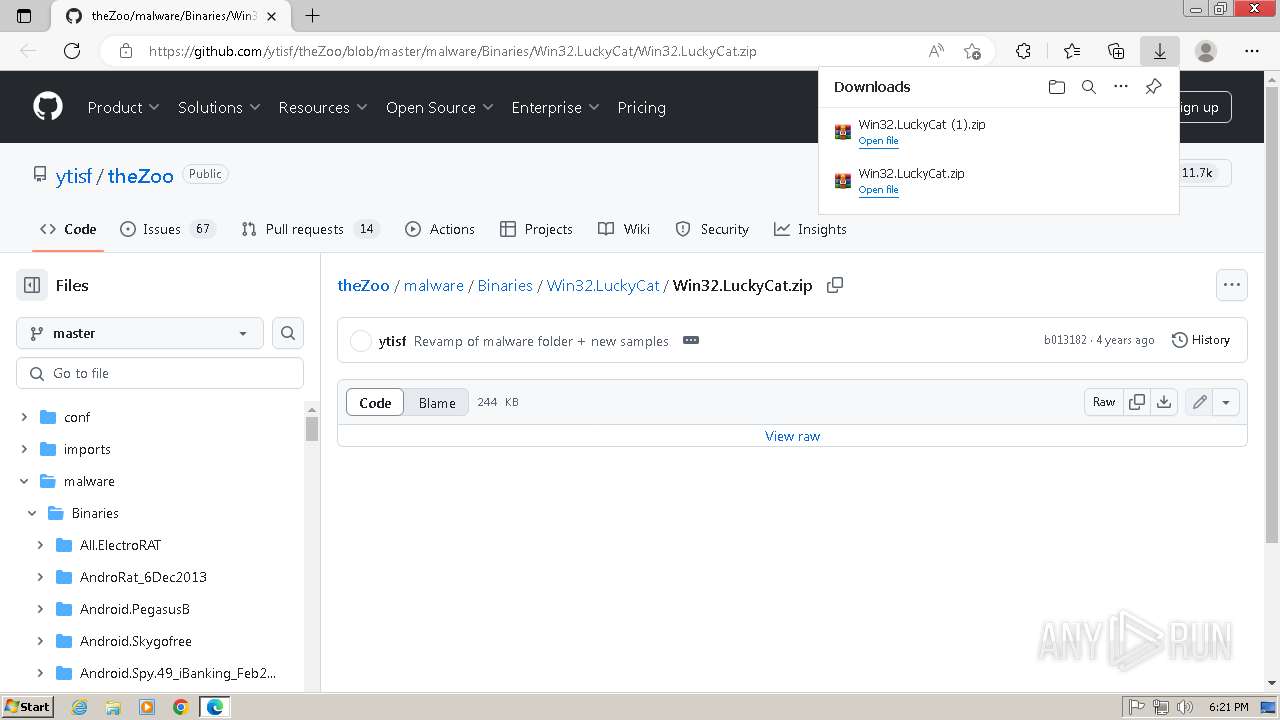Open the Security tab

click(x=712, y=229)
